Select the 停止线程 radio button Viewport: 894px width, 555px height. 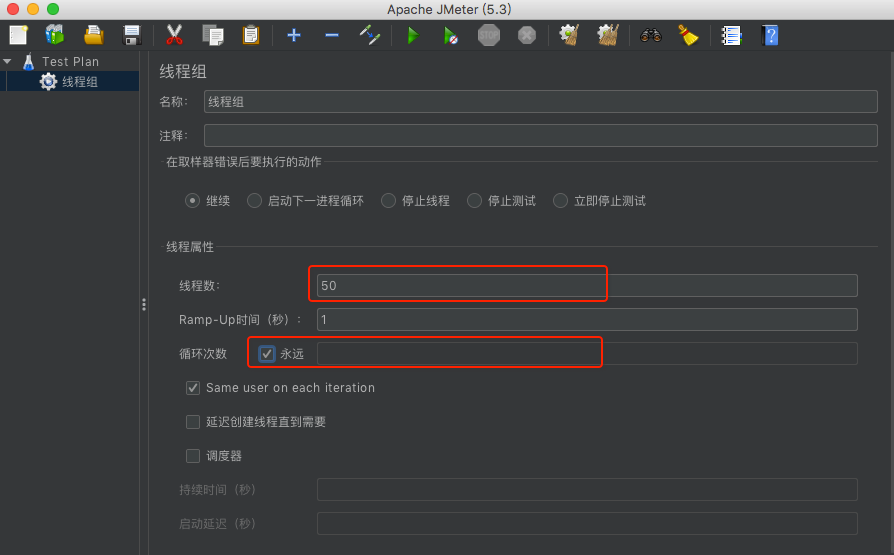click(388, 201)
